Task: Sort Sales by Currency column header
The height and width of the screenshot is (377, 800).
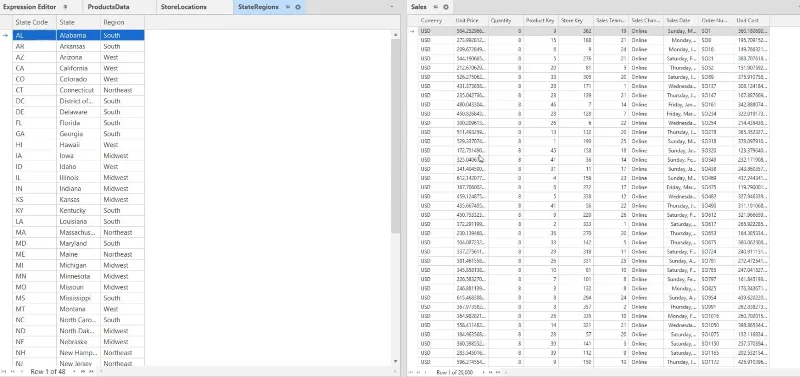Action: click(435, 20)
